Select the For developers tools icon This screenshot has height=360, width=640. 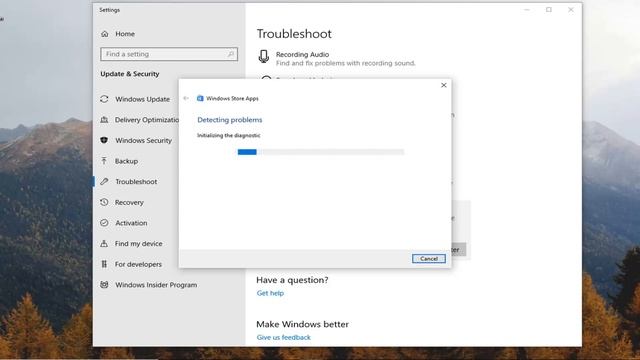pyautogui.click(x=104, y=264)
